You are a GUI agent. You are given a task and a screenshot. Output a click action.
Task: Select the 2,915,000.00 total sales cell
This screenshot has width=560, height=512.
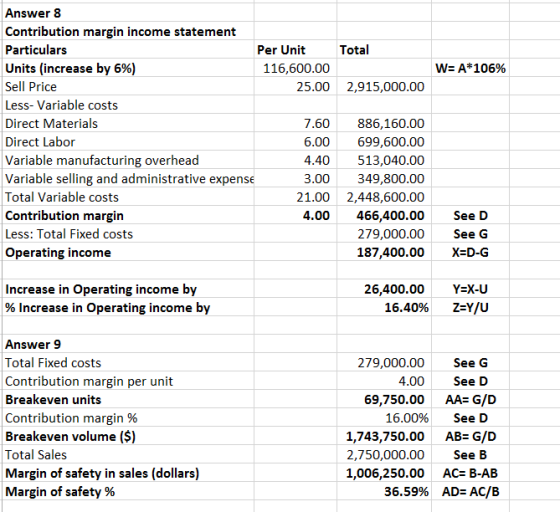[x=385, y=87]
